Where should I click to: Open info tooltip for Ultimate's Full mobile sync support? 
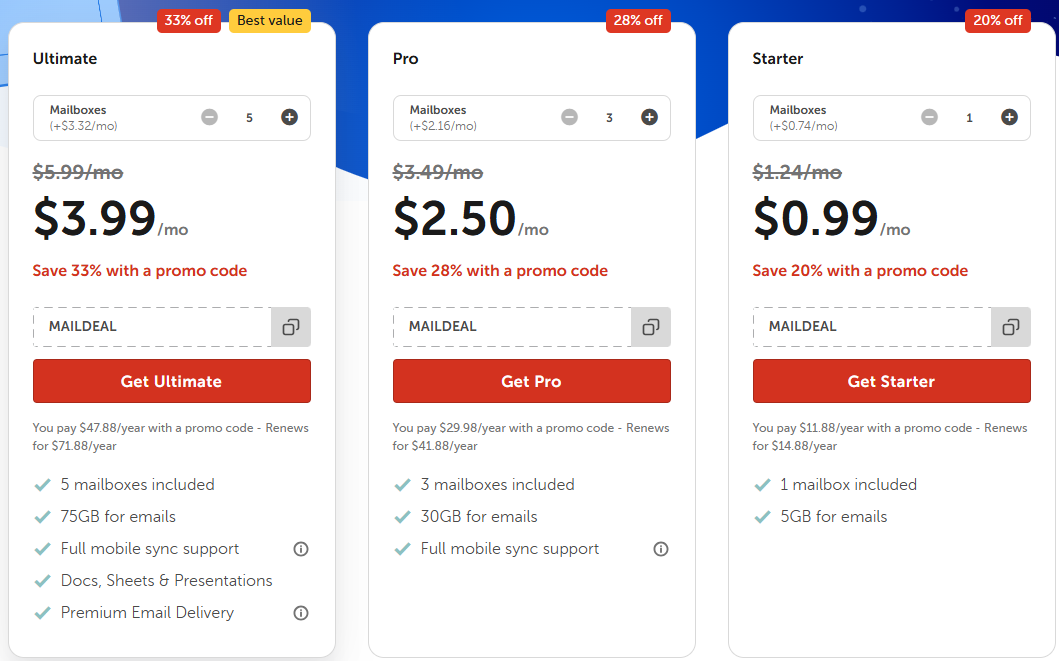pyautogui.click(x=301, y=548)
